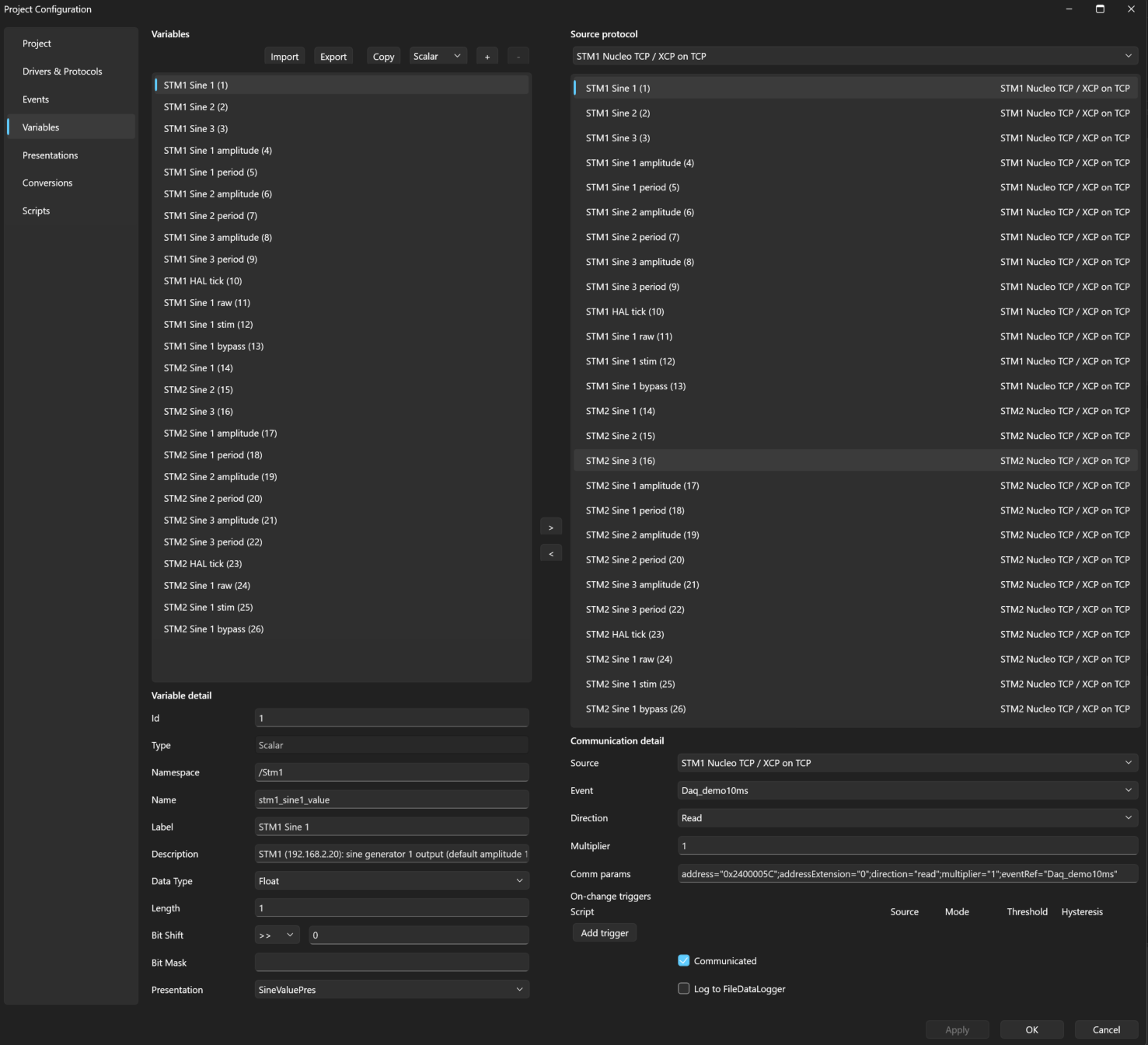Click the Copy button
This screenshot has width=1148, height=1045.
[384, 57]
